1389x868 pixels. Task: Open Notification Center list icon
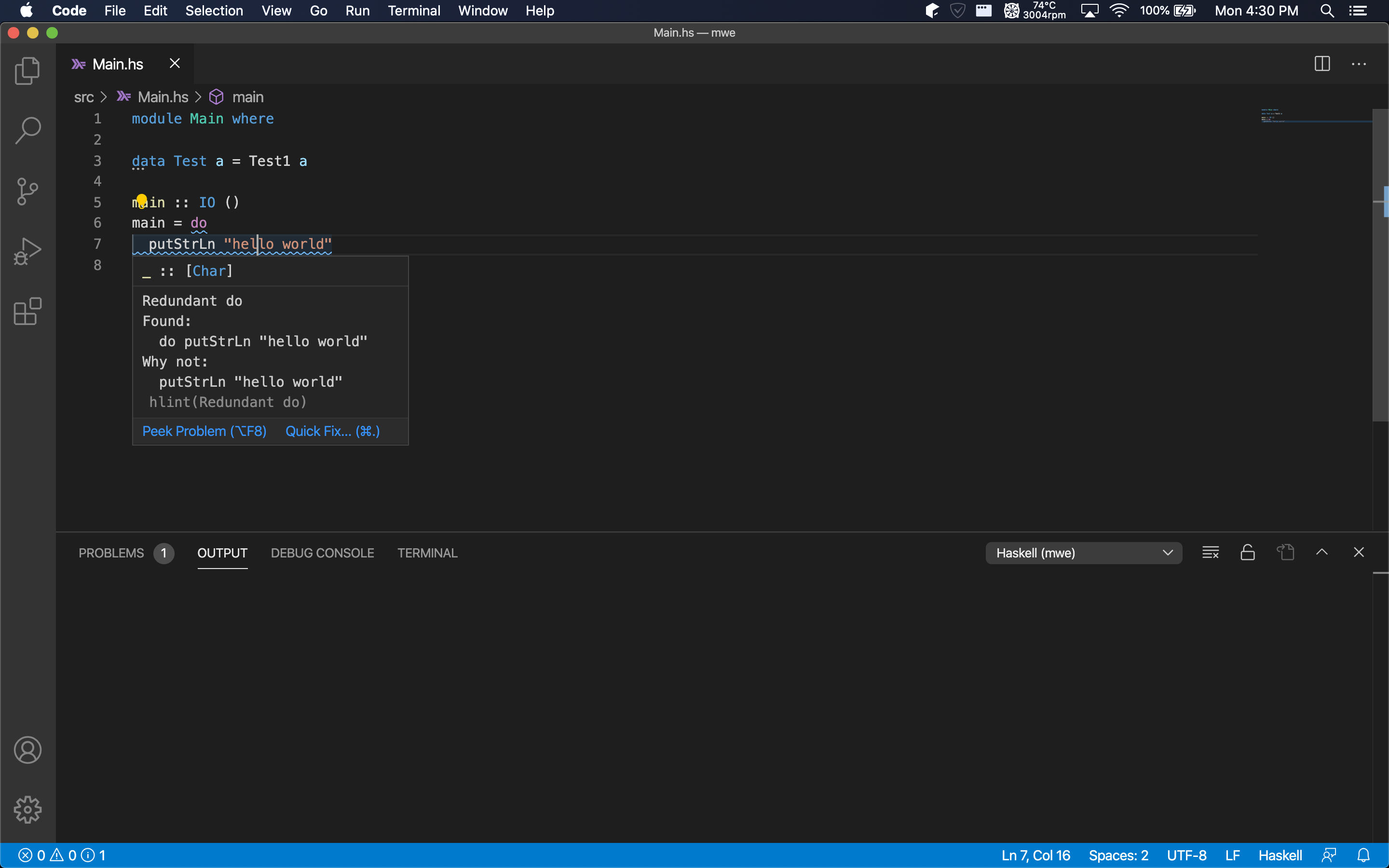click(1358, 11)
